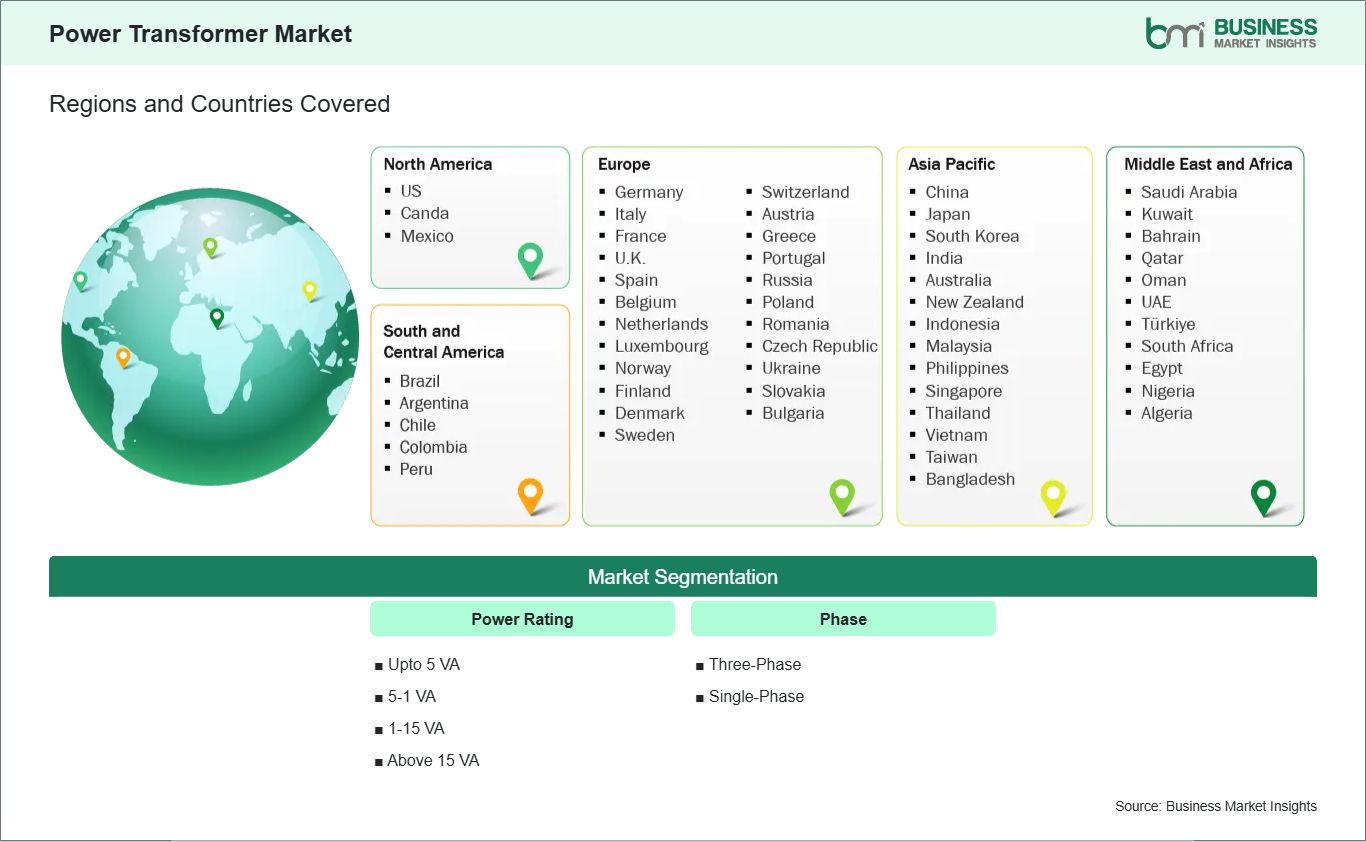Click the dark green Middle East and Africa pin
This screenshot has height=842, width=1366.
tap(1264, 494)
